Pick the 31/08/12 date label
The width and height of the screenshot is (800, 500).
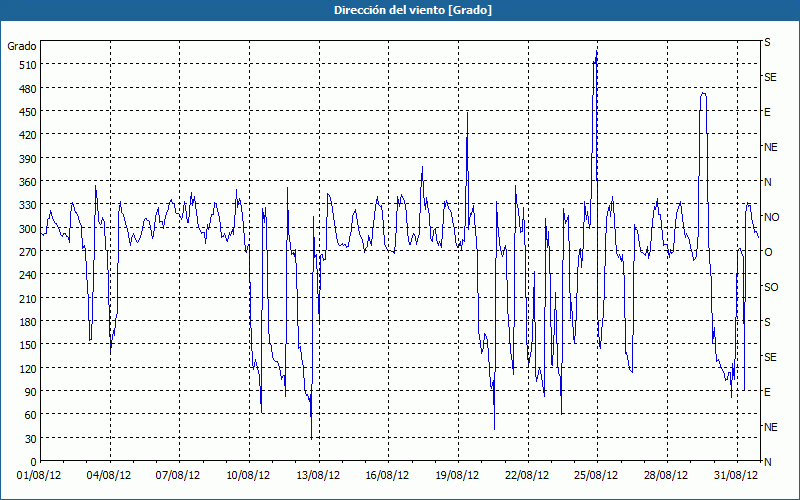pyautogui.click(x=736, y=476)
